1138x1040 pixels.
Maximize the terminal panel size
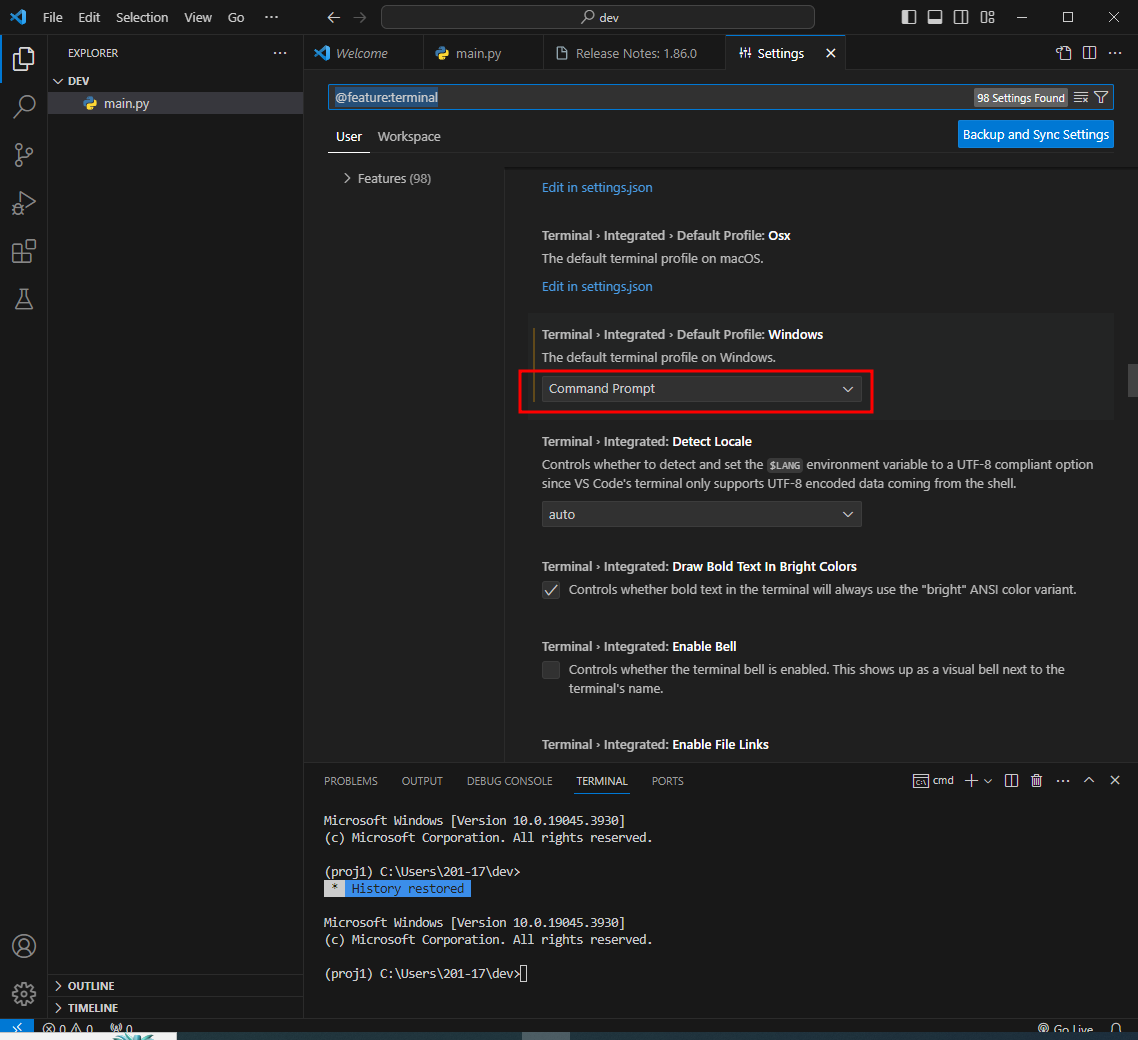[1089, 780]
